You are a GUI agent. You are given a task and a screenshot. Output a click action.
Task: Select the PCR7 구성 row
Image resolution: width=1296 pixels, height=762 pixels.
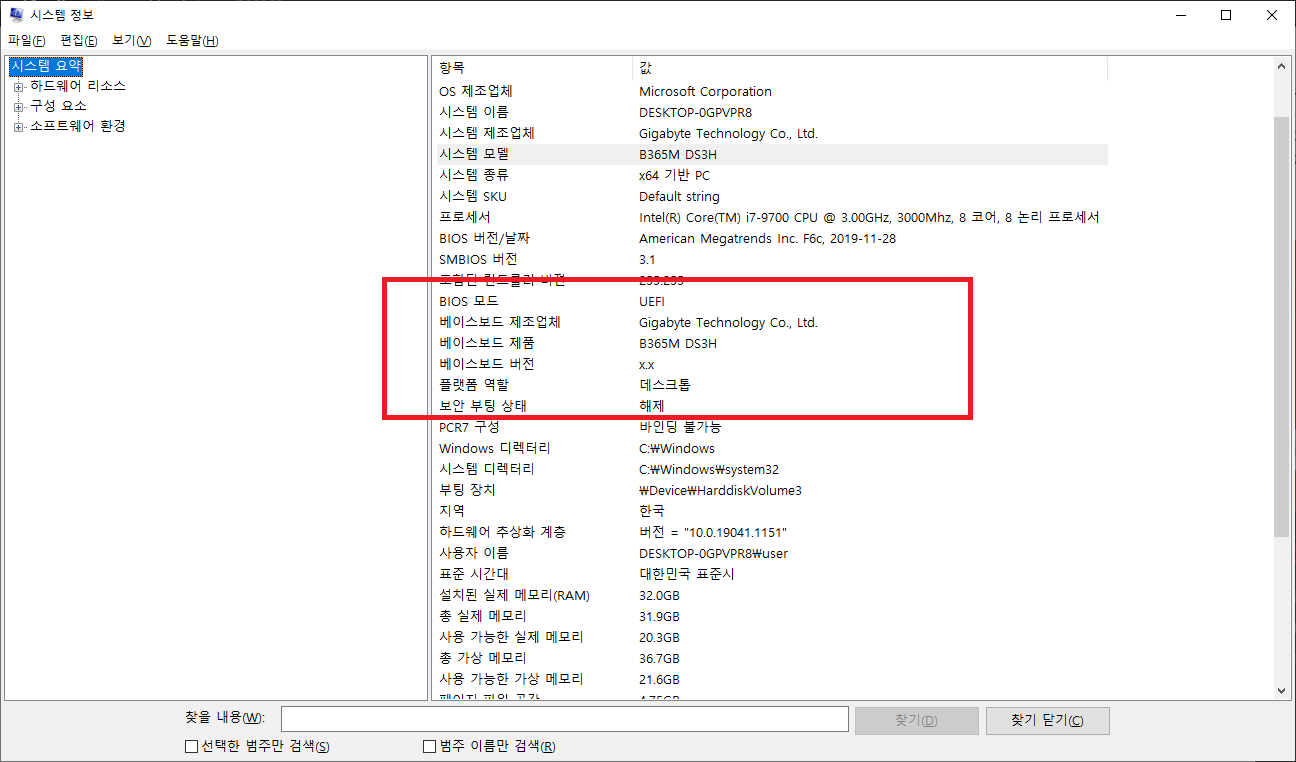(x=770, y=427)
